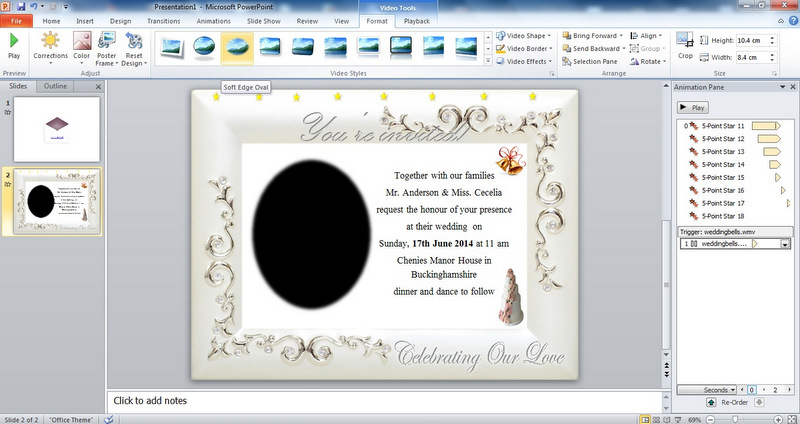
Task: Close the Animation Pane
Action: click(793, 87)
